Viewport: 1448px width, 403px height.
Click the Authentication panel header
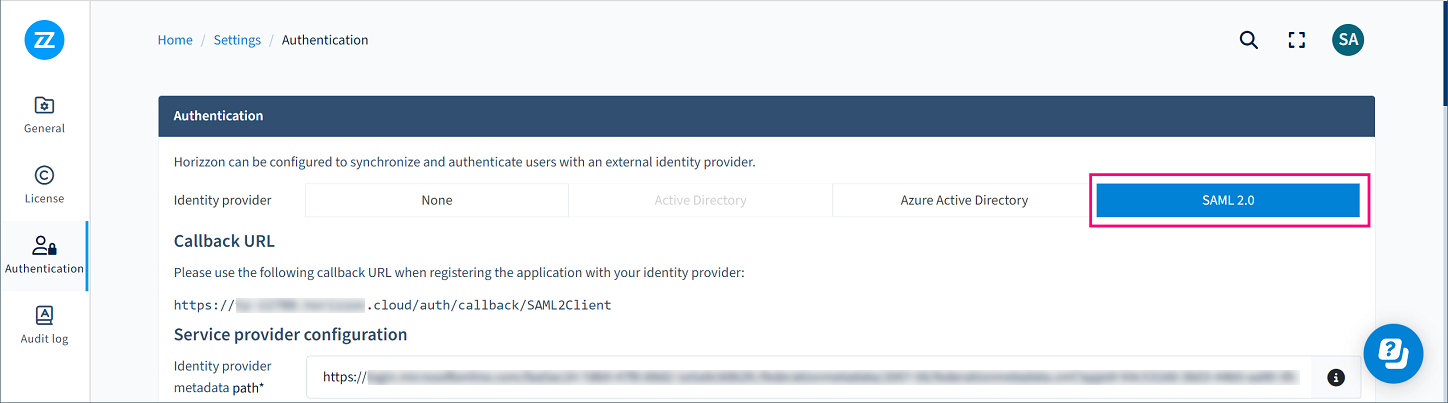click(766, 116)
